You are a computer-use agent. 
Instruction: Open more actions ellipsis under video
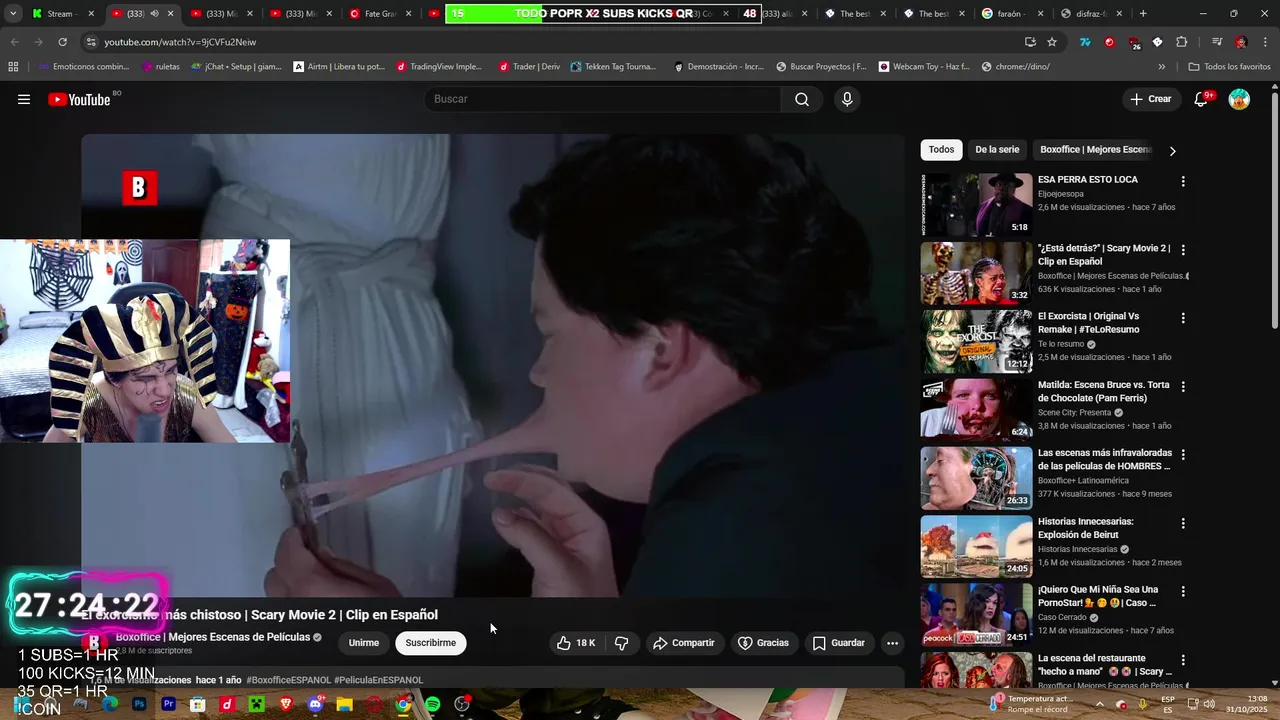click(892, 643)
